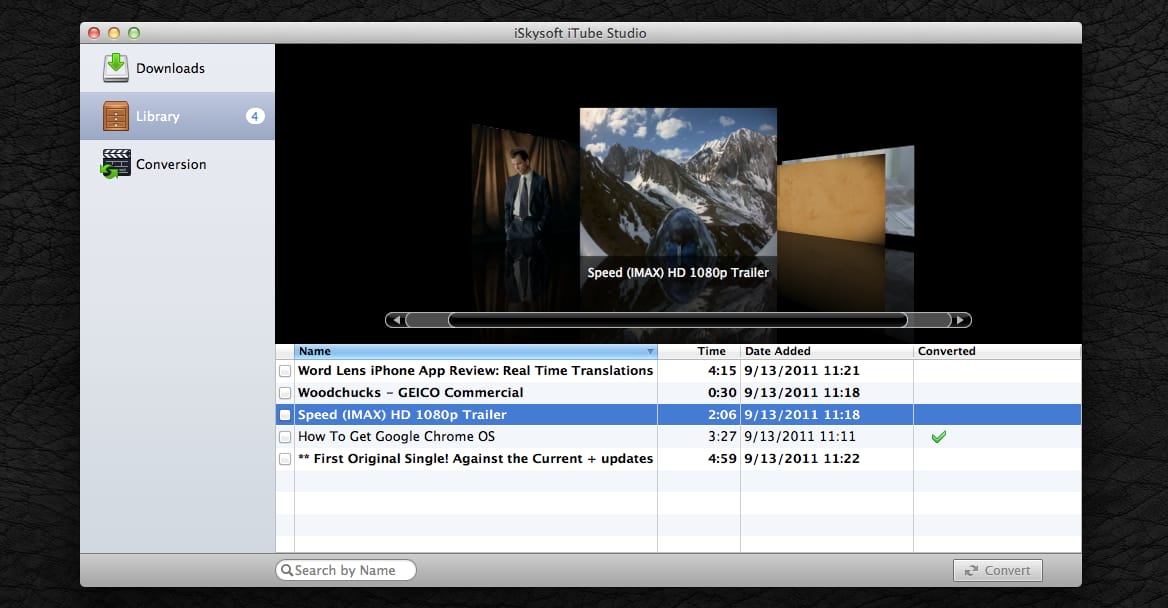Image resolution: width=1168 pixels, height=608 pixels.
Task: Click the Downloads green arrow icon
Action: pos(115,68)
